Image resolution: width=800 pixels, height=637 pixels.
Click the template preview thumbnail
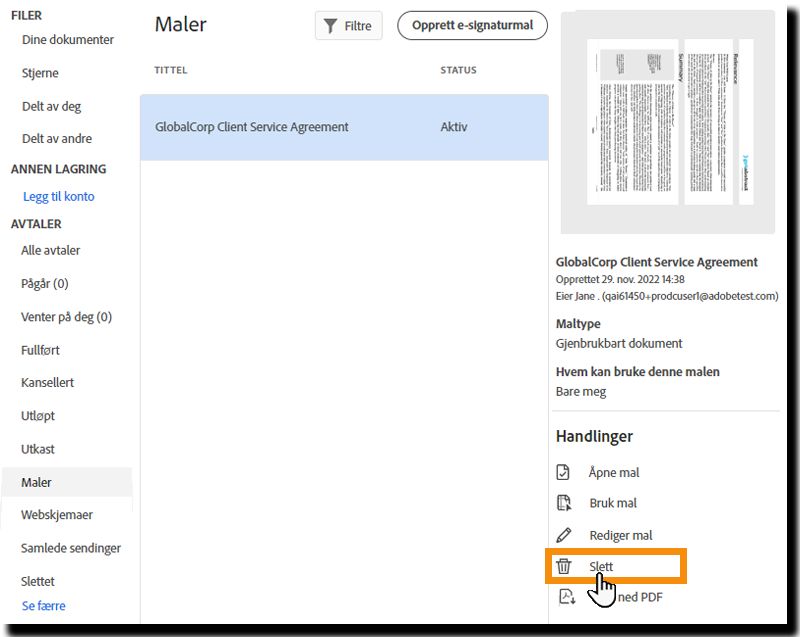point(668,122)
